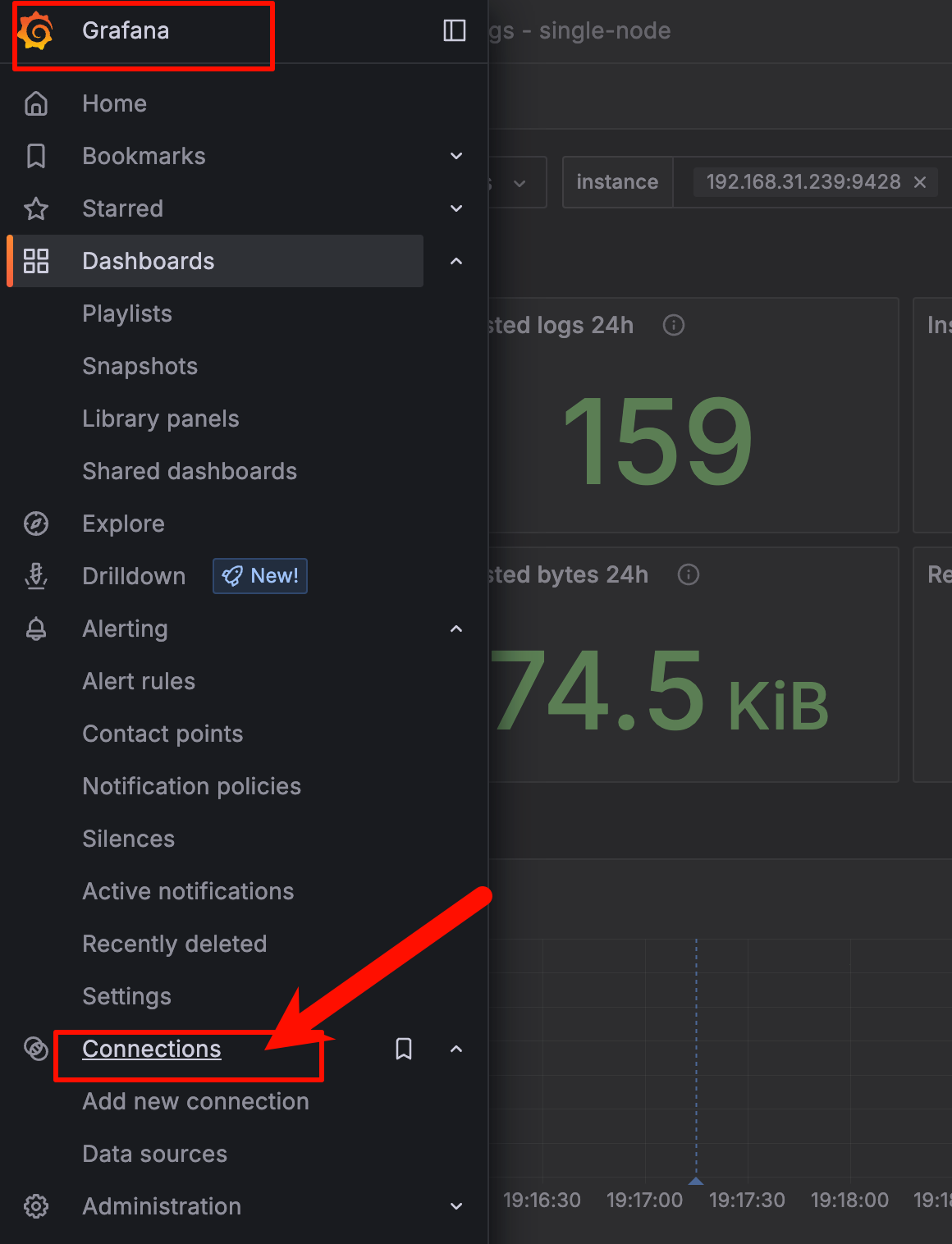Click the Alerting bell icon
This screenshot has width=952, height=1244.
coord(36,629)
